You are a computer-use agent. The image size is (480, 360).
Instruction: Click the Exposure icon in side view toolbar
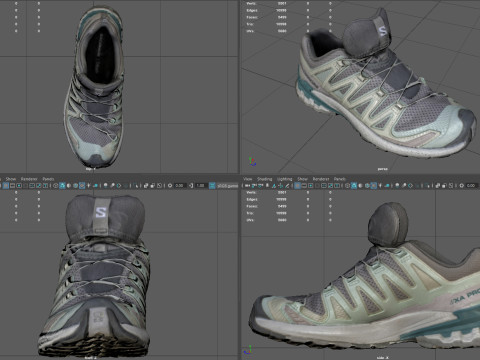tap(461, 186)
